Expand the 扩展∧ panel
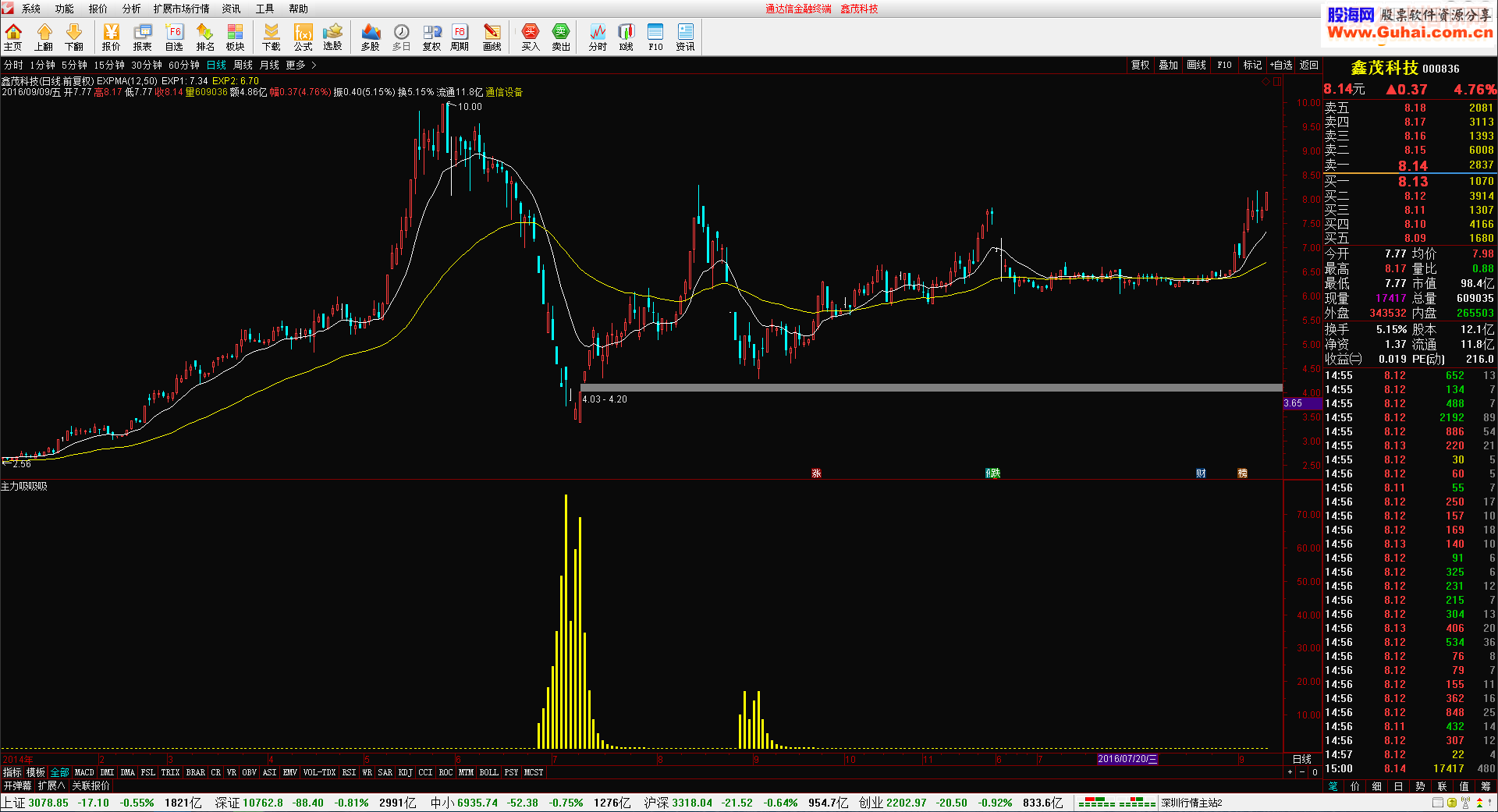Viewport: 1498px width, 812px height. point(51,785)
